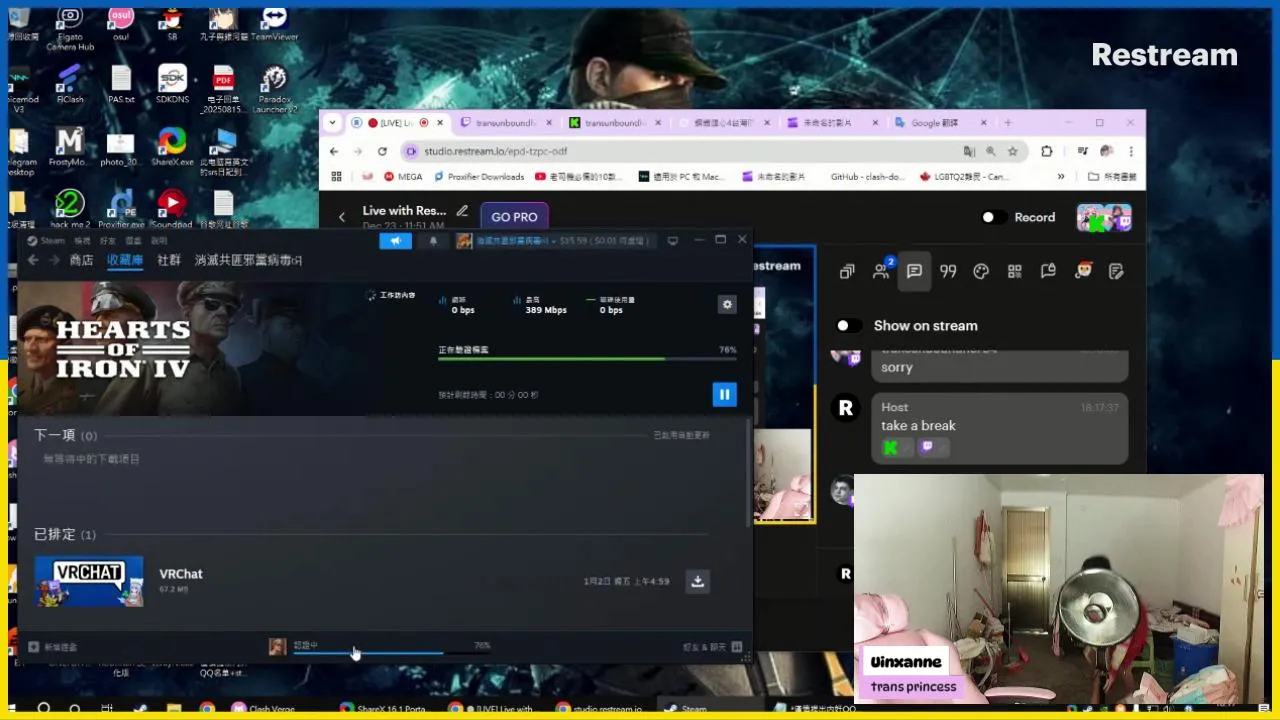Open the MEGA bookmark
Viewport: 1280px width, 720px height.
(401, 177)
